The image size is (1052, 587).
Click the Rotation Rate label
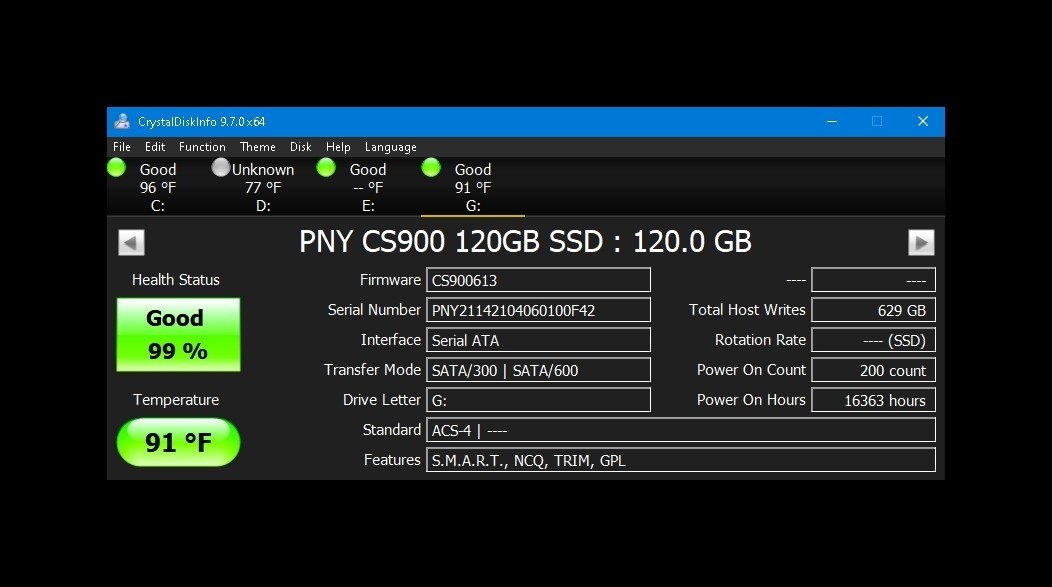[760, 340]
